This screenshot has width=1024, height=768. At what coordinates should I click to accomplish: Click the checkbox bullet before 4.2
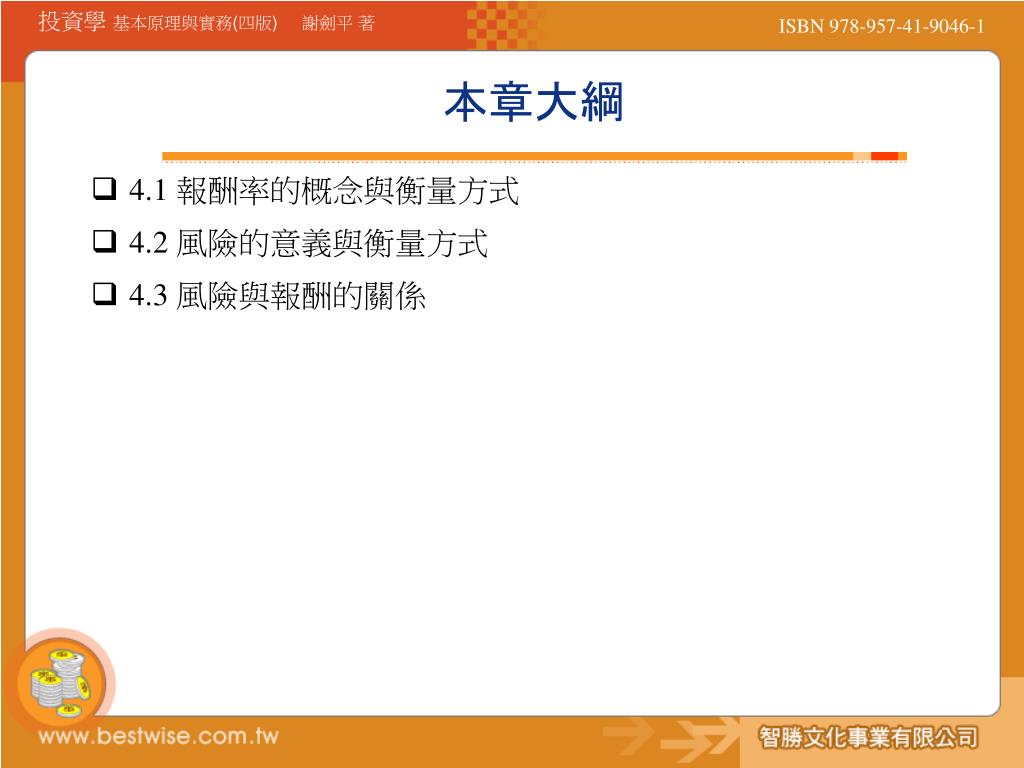[x=104, y=241]
